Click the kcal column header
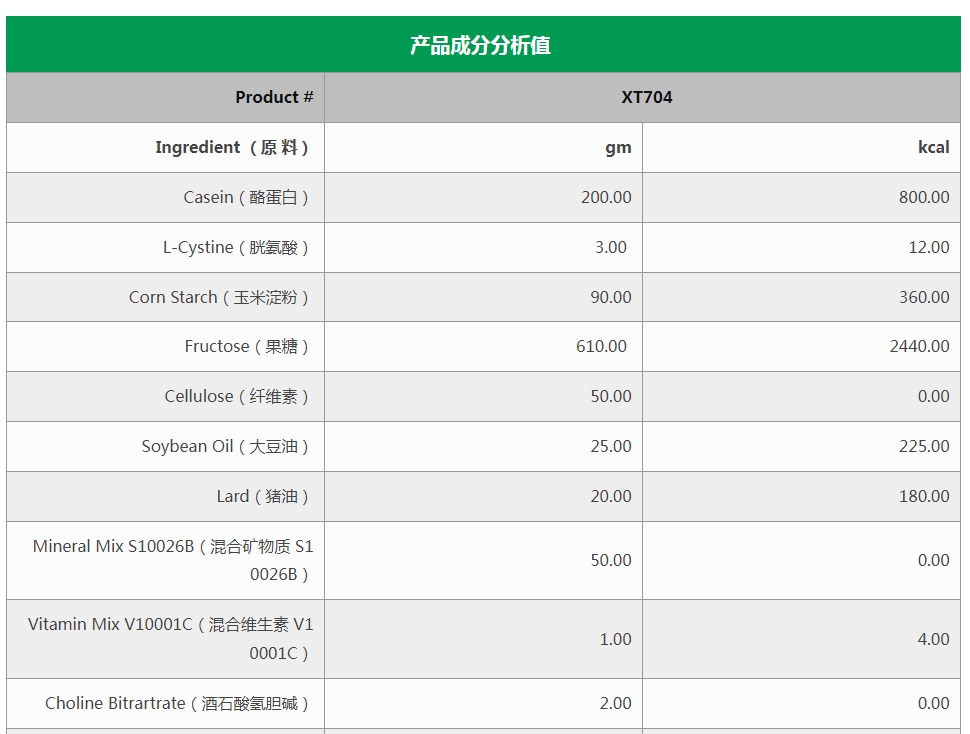 tap(802, 147)
